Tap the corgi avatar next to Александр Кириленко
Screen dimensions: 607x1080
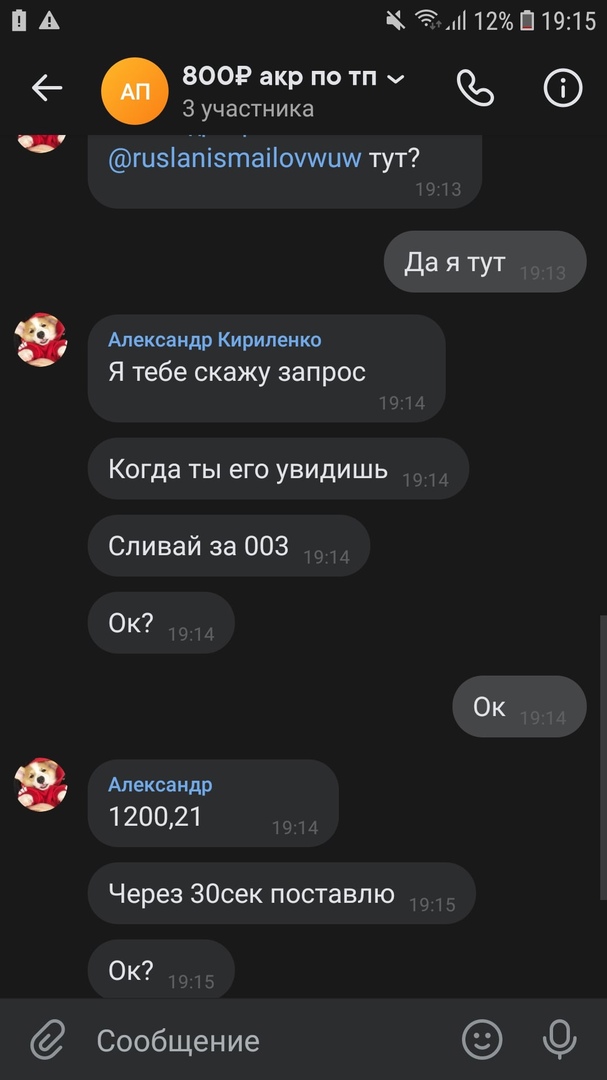click(41, 340)
